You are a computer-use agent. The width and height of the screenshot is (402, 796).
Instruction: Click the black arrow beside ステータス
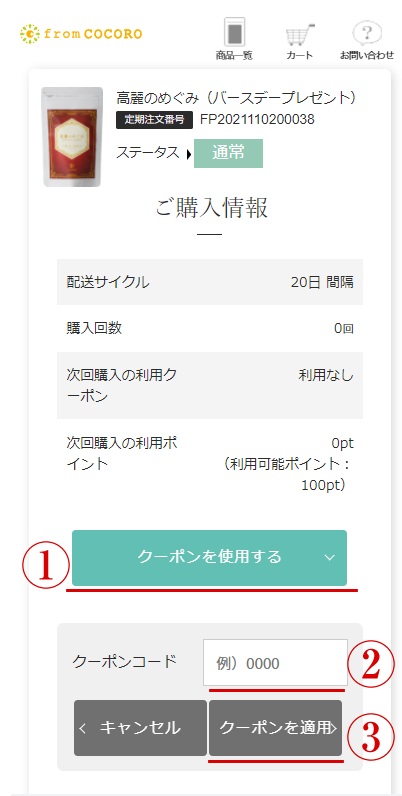tap(188, 154)
